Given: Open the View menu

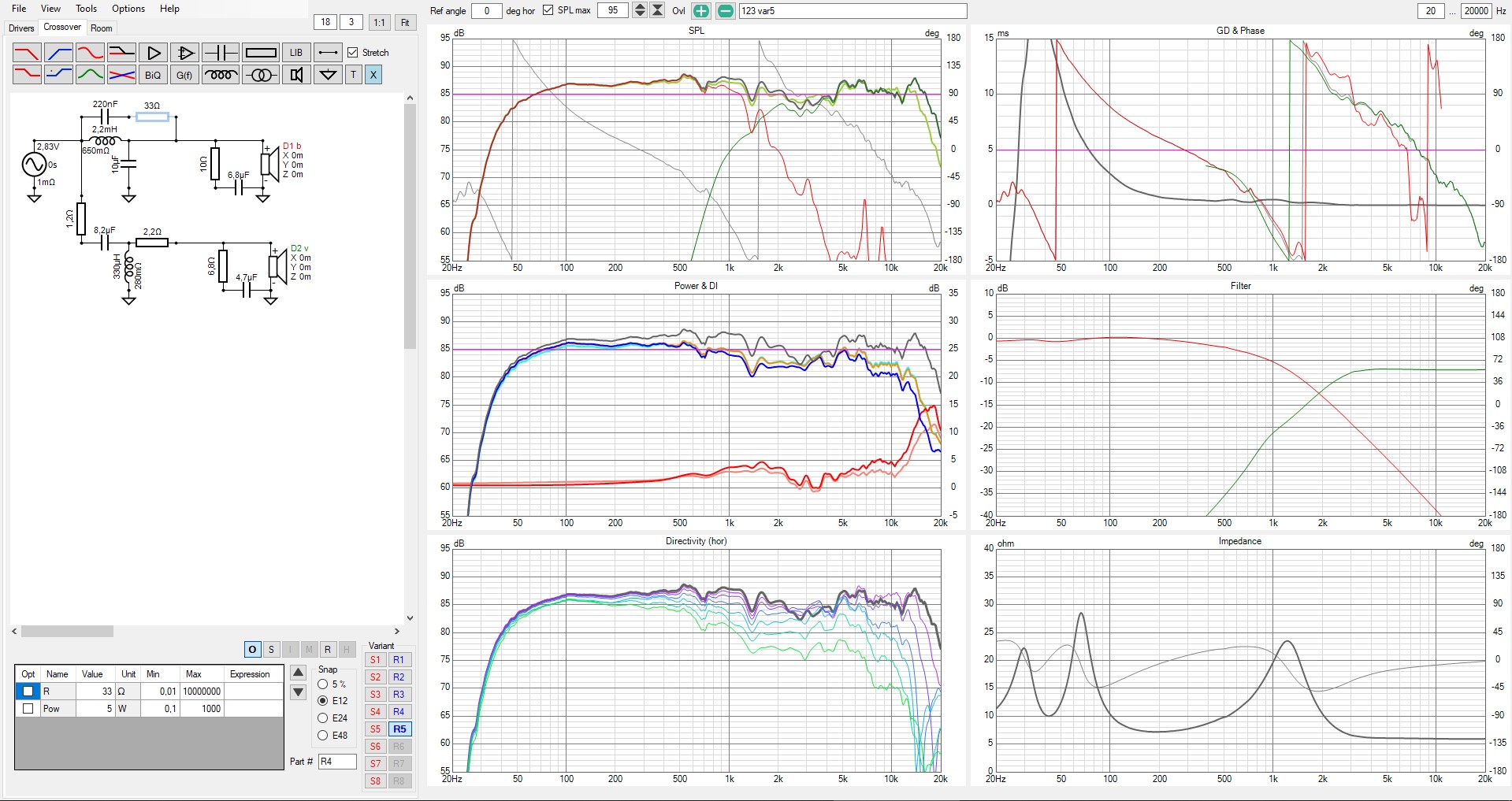Looking at the screenshot, I should point(50,9).
